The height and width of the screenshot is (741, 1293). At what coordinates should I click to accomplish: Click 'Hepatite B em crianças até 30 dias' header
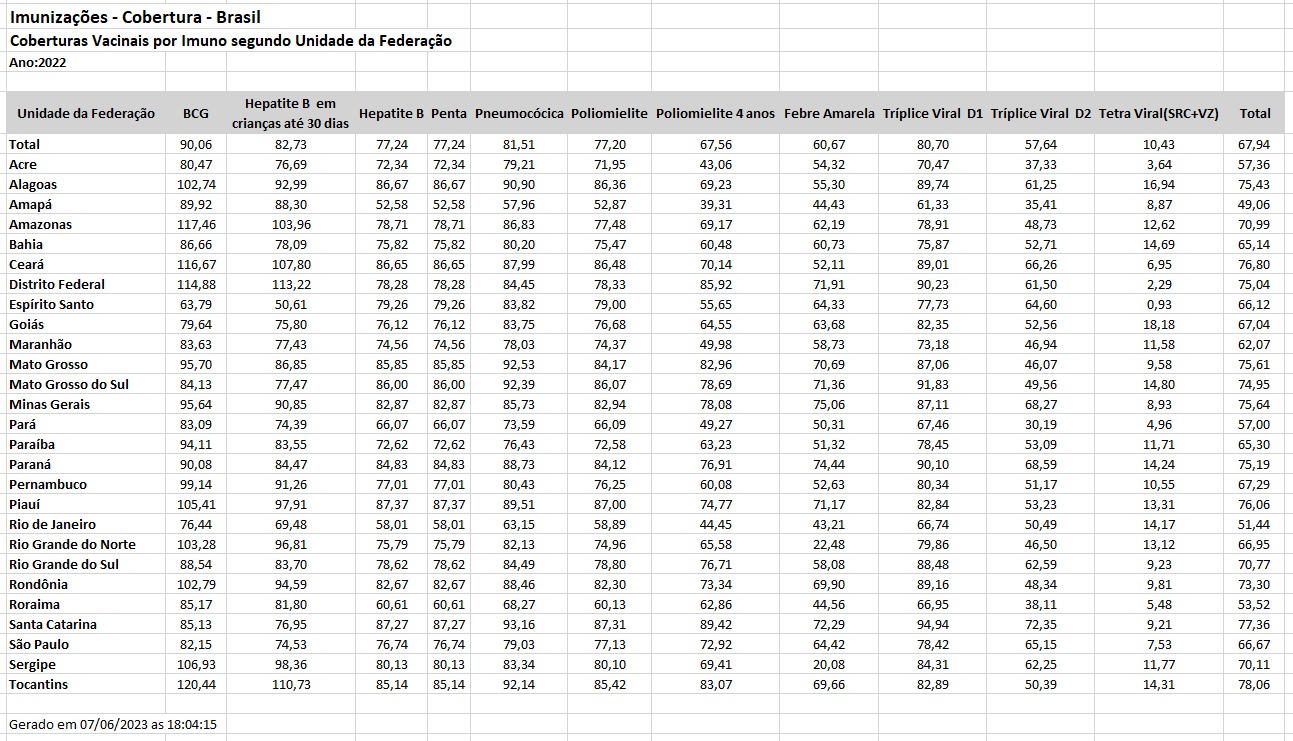(x=290, y=113)
